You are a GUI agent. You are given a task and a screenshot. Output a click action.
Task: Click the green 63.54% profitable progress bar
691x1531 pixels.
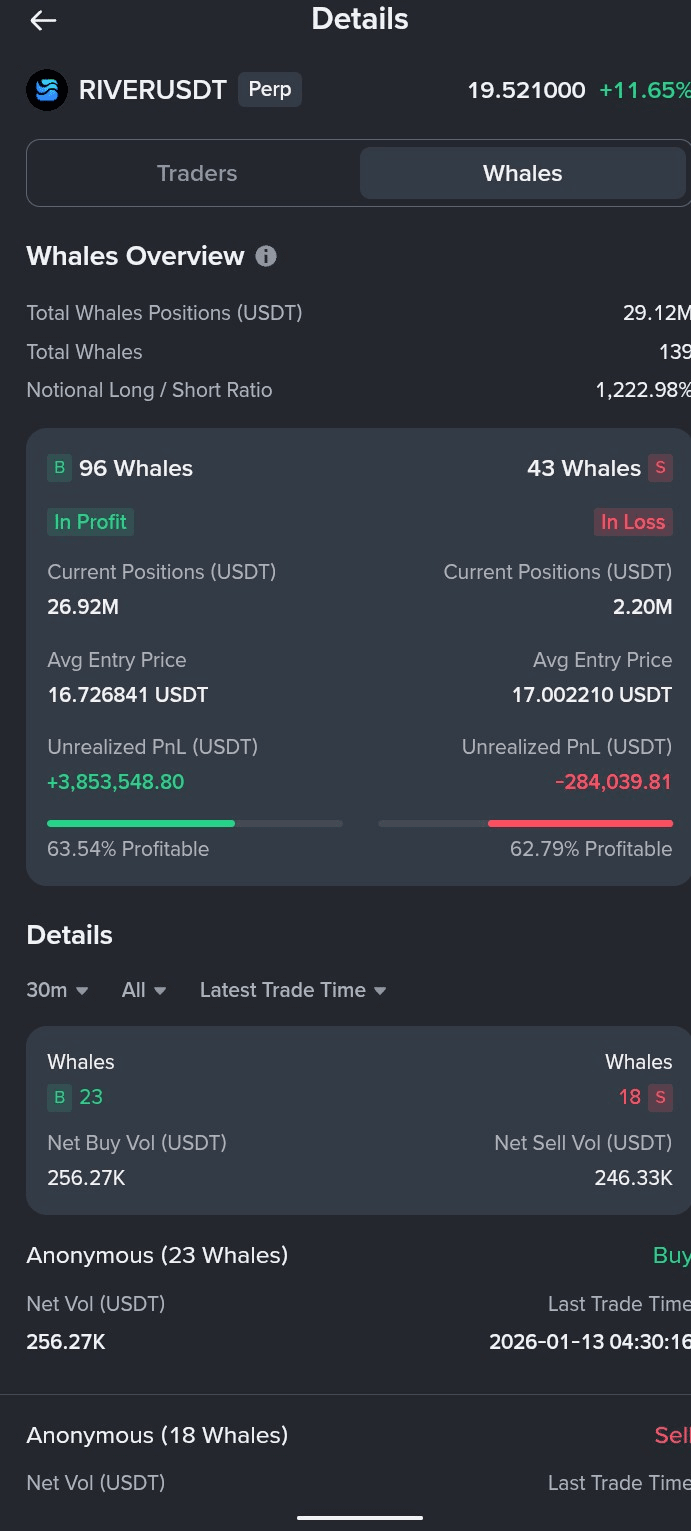click(141, 823)
